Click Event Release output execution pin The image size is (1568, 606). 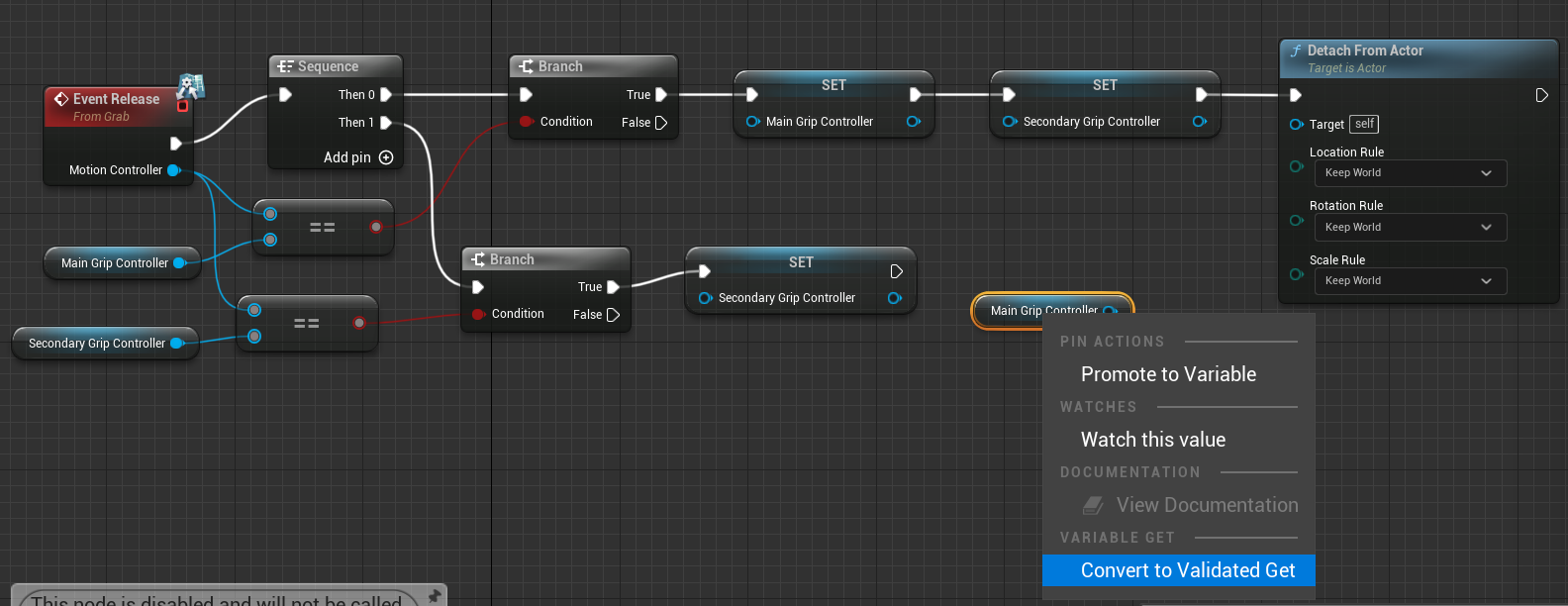[x=176, y=144]
